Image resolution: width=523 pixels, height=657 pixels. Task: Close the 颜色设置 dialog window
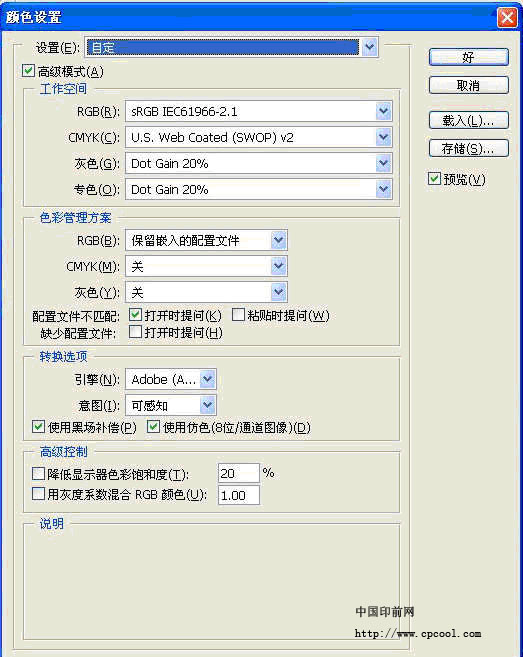pos(507,18)
